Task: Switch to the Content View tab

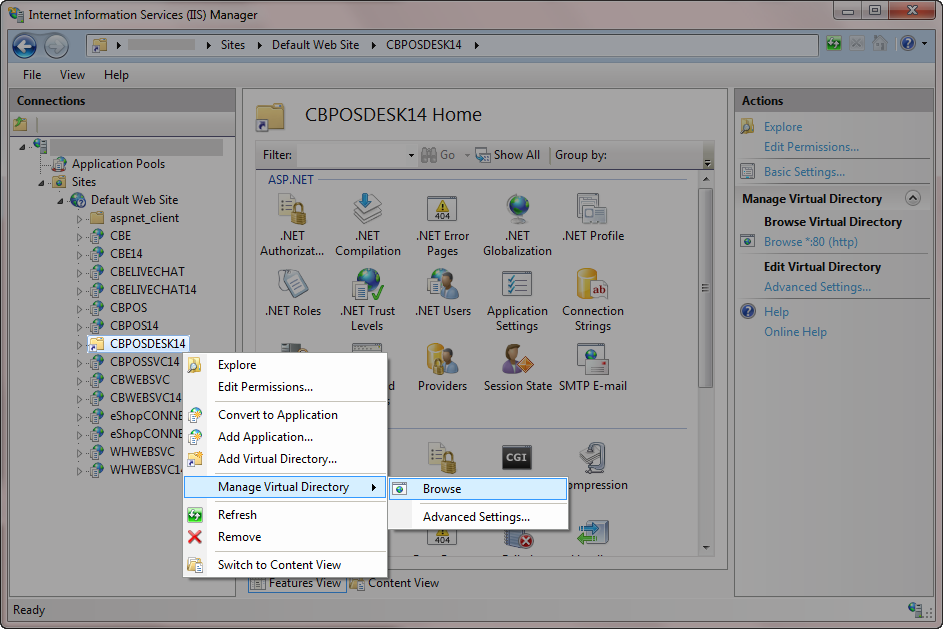Action: [x=403, y=583]
